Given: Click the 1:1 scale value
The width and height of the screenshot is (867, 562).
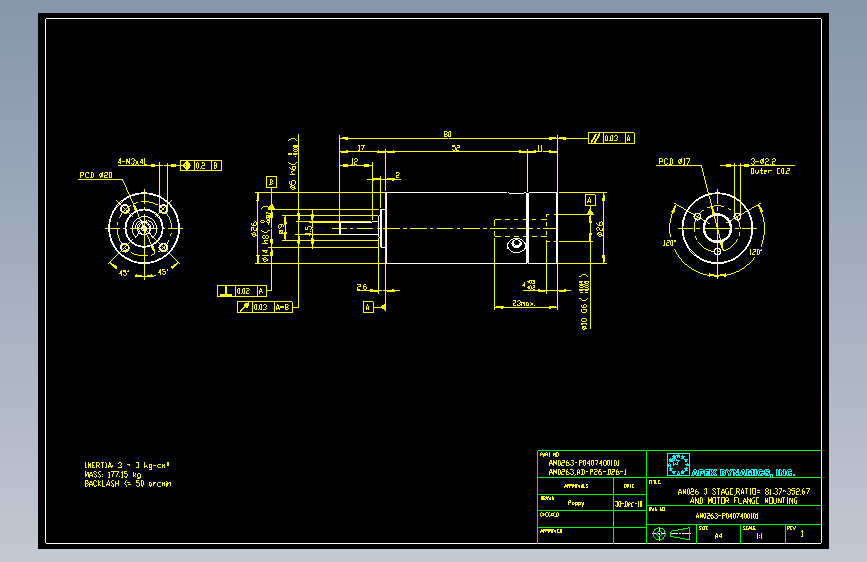Looking at the screenshot, I should (759, 535).
